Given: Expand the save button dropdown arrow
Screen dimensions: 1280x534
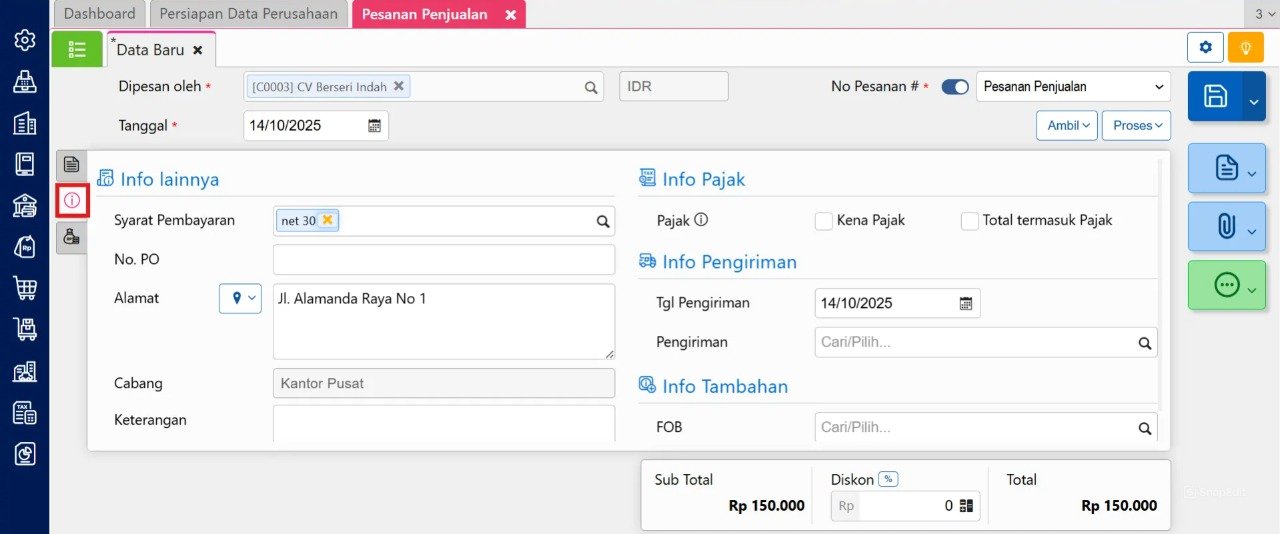Looking at the screenshot, I should tap(1254, 96).
